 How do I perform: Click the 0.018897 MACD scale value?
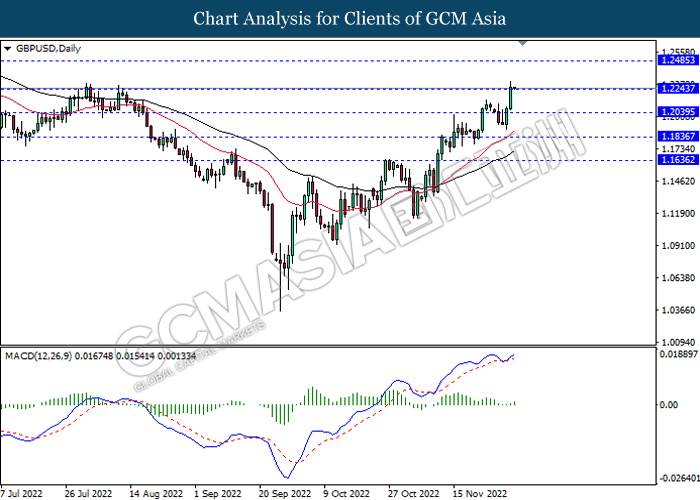(678, 354)
